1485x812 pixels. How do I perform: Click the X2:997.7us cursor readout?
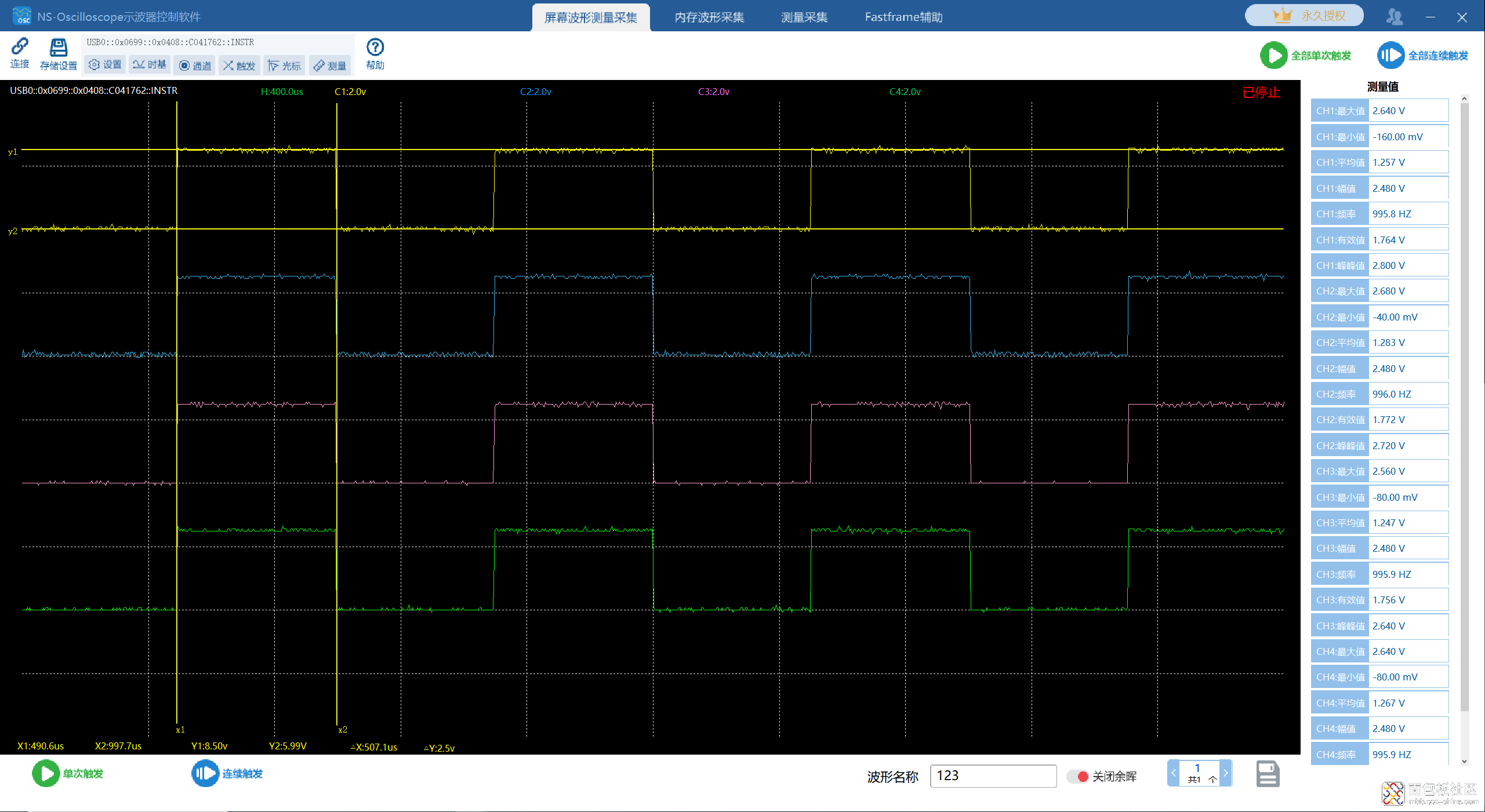coord(118,746)
